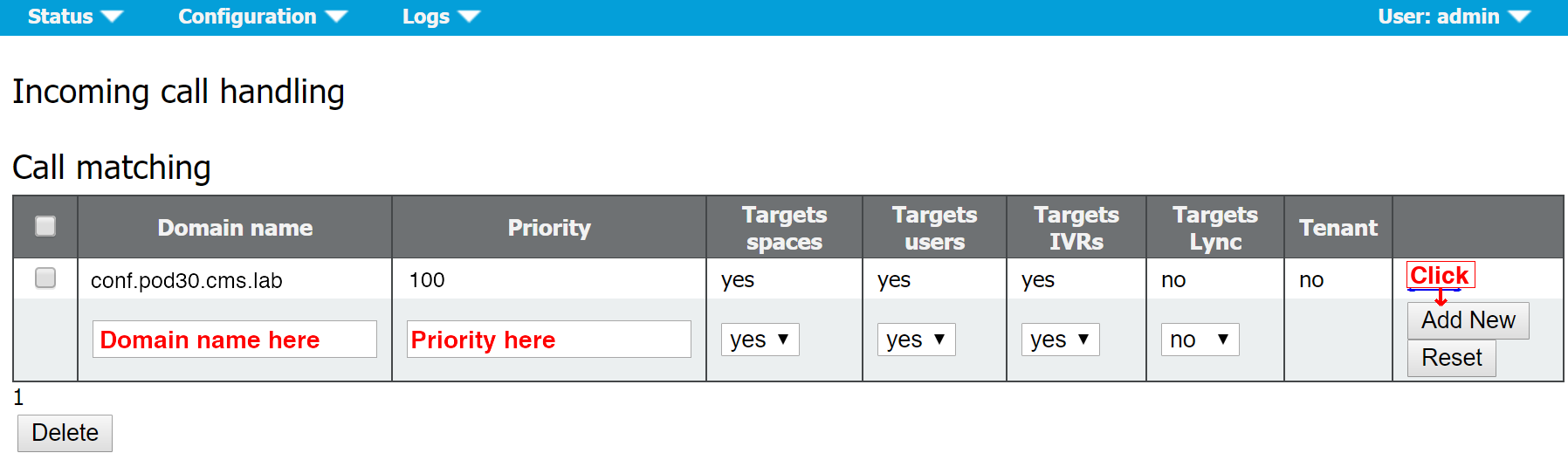Focus the Priority input field
Viewport: 1568px width, 460px height.
[x=549, y=340]
